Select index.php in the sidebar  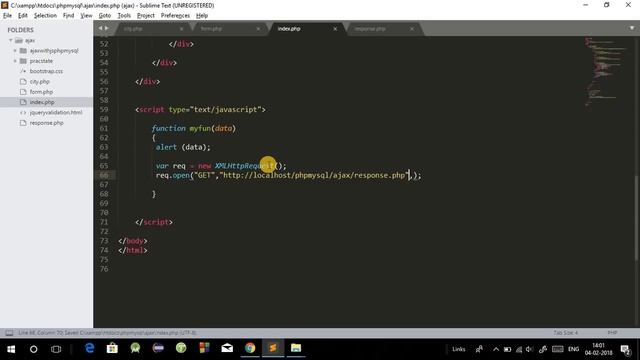(42, 102)
